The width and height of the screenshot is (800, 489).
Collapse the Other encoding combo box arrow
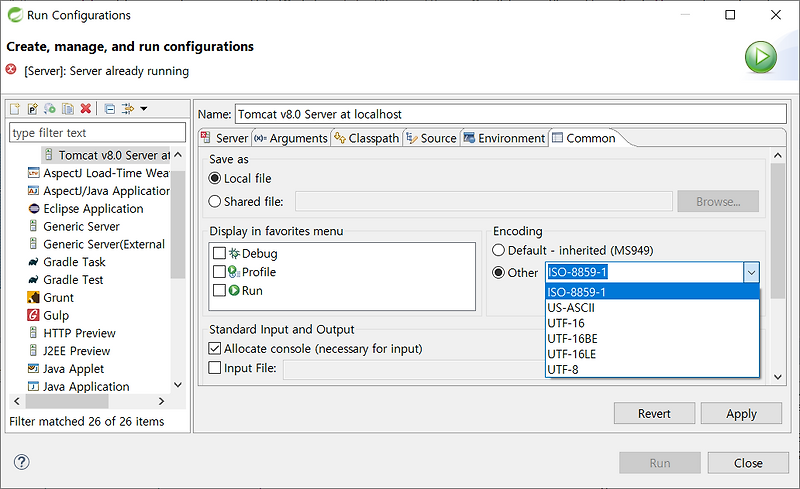(751, 272)
